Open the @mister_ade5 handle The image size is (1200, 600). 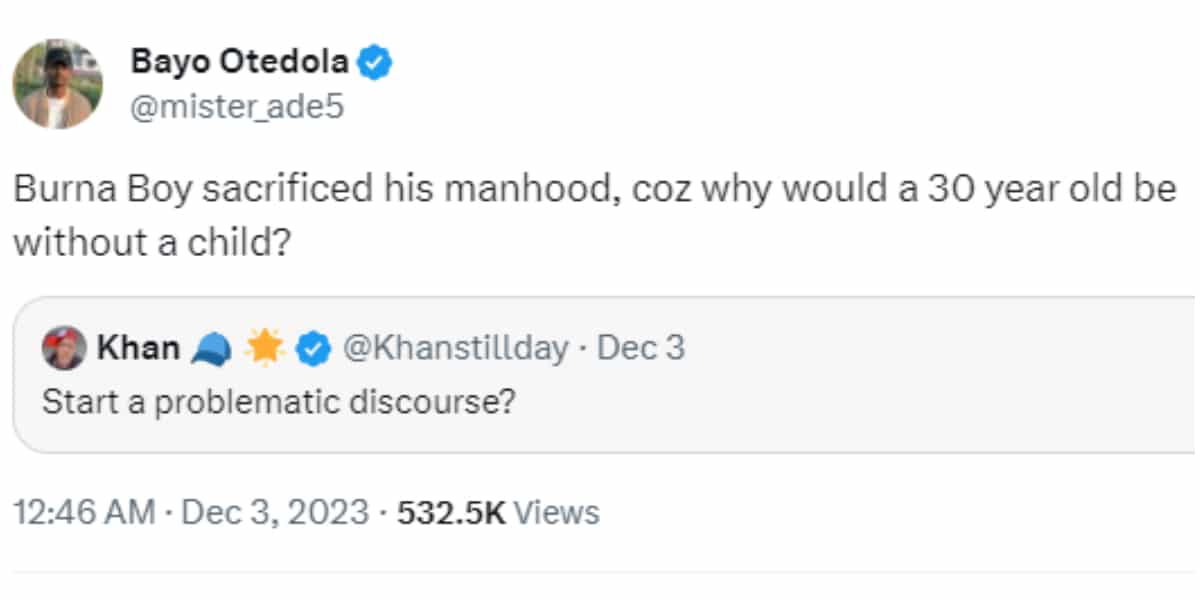(x=236, y=106)
